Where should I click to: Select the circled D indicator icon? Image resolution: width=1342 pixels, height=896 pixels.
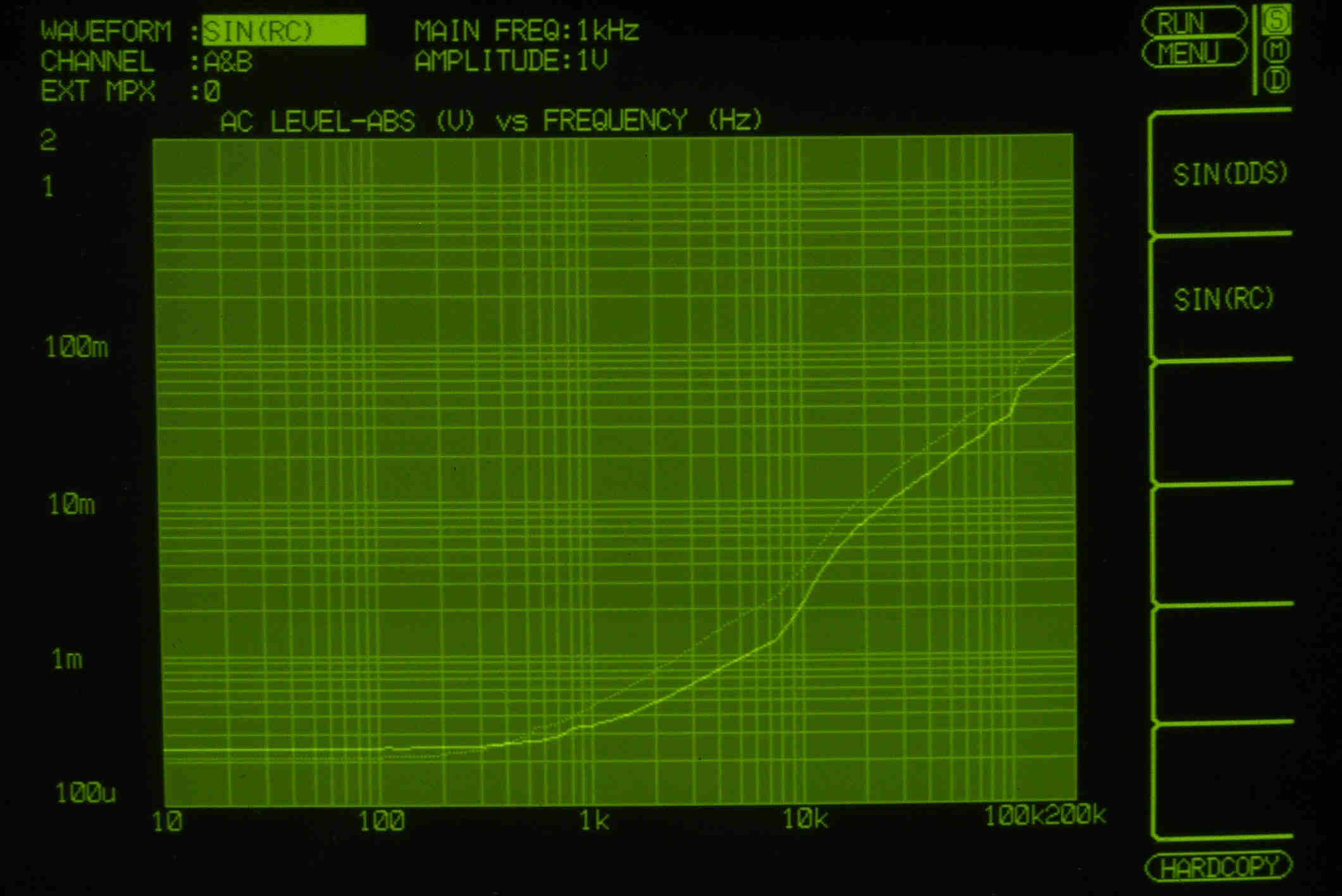1277,80
